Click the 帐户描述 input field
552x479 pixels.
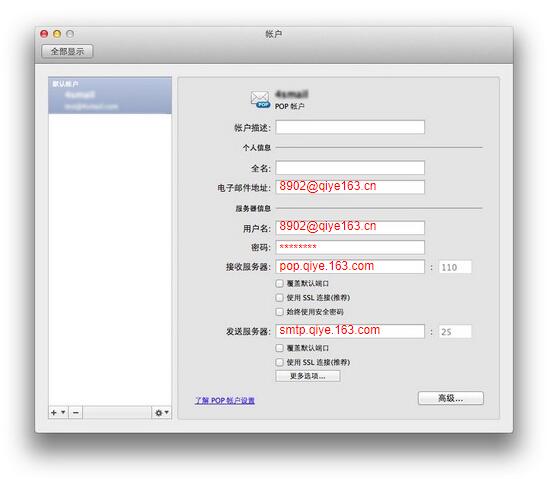coord(350,127)
